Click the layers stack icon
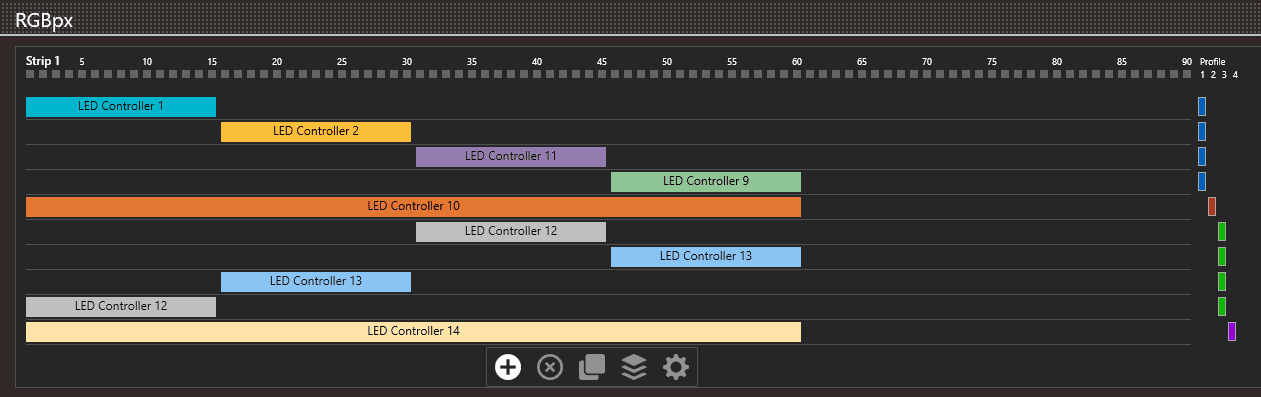 click(634, 367)
